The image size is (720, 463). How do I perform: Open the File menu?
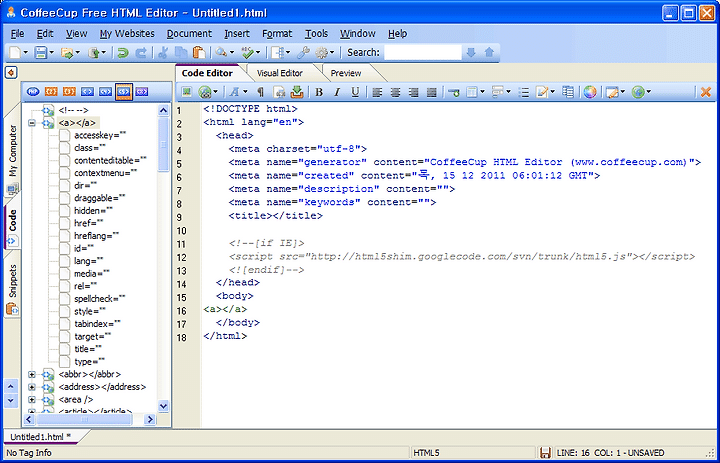17,34
